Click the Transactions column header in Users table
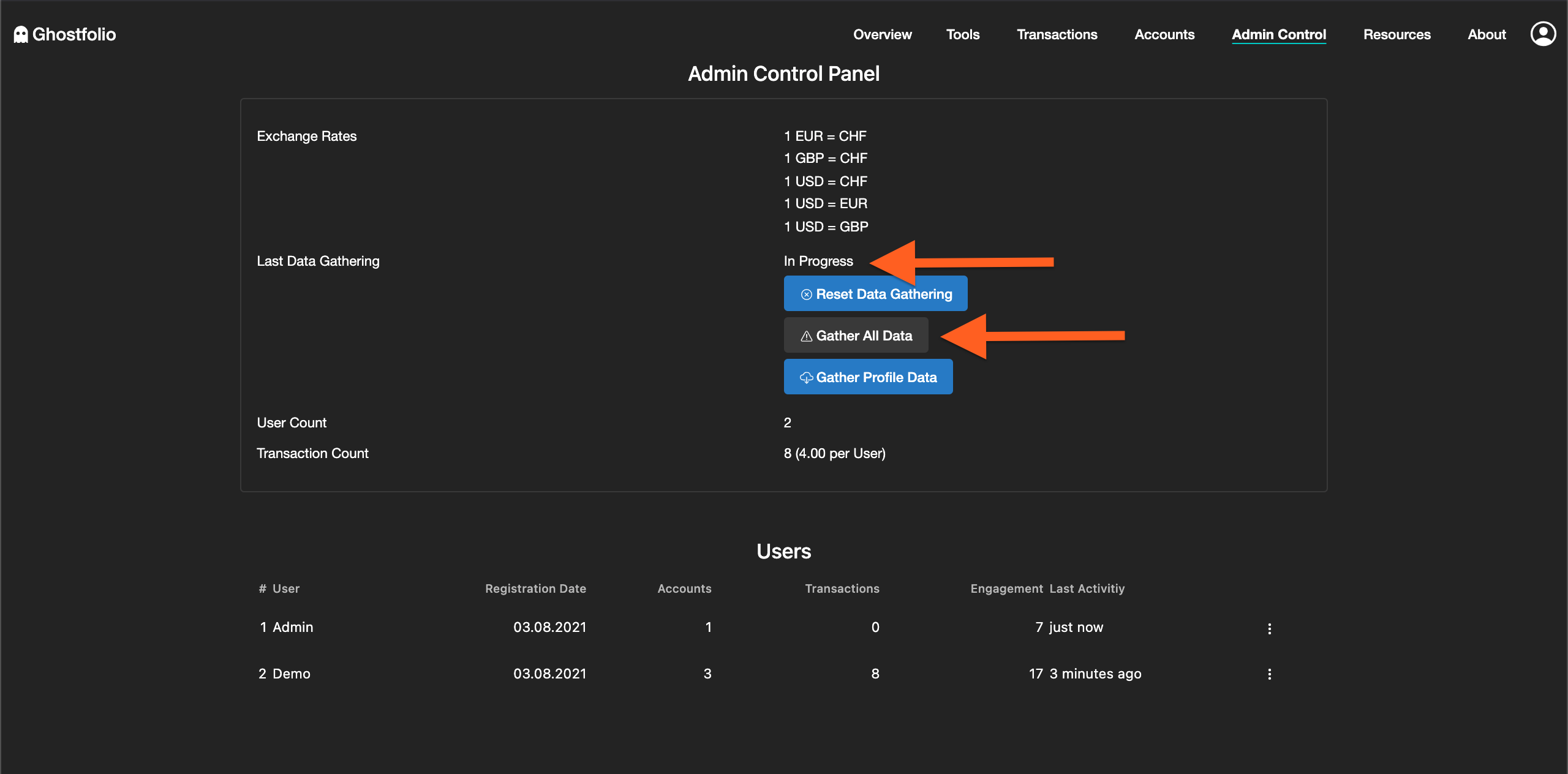 pyautogui.click(x=842, y=588)
